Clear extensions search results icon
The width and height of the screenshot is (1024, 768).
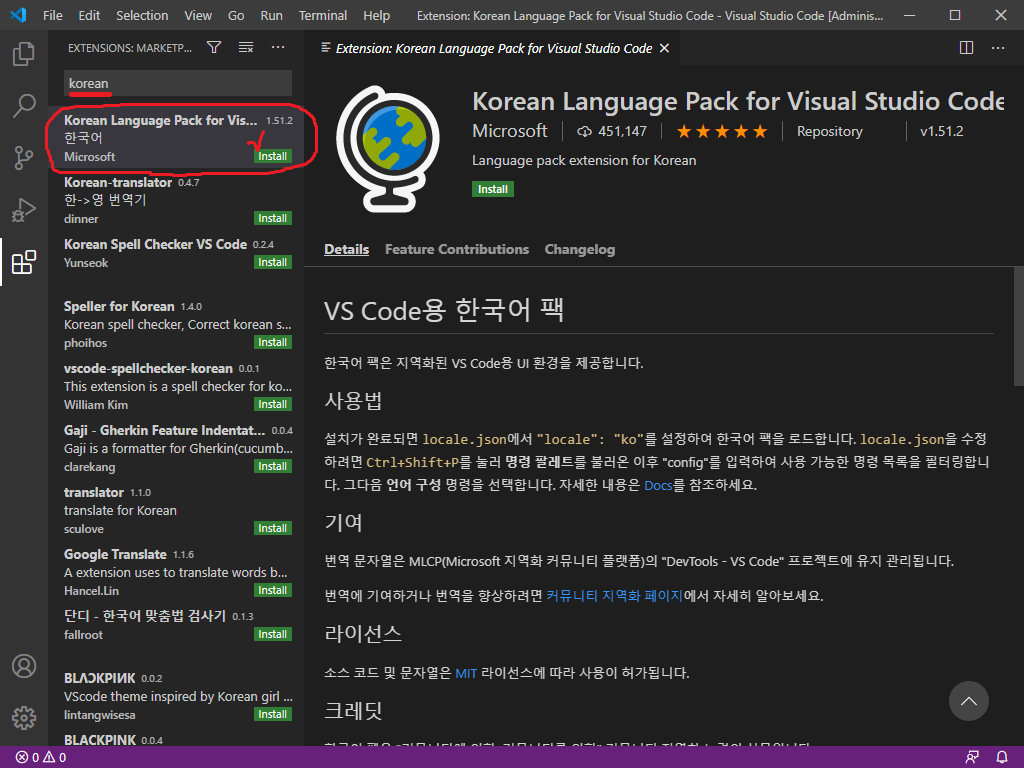[x=246, y=47]
